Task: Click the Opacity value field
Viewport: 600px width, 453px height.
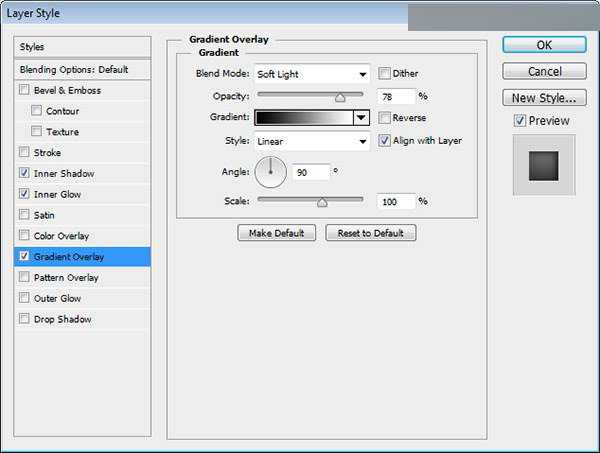Action: click(396, 97)
